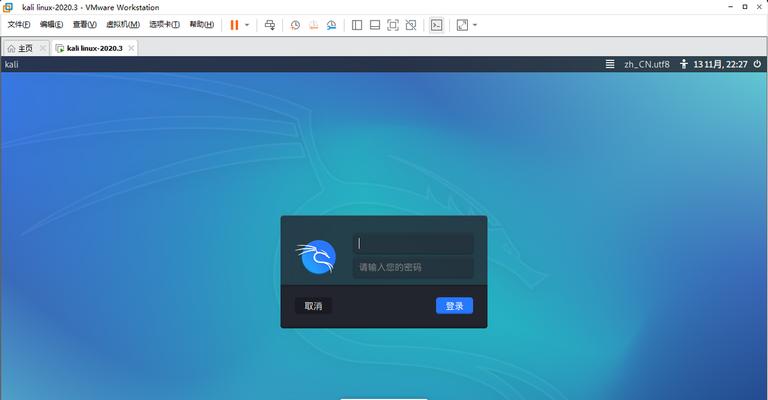
Task: Take a snapshot of the virtual machine
Action: point(295,25)
